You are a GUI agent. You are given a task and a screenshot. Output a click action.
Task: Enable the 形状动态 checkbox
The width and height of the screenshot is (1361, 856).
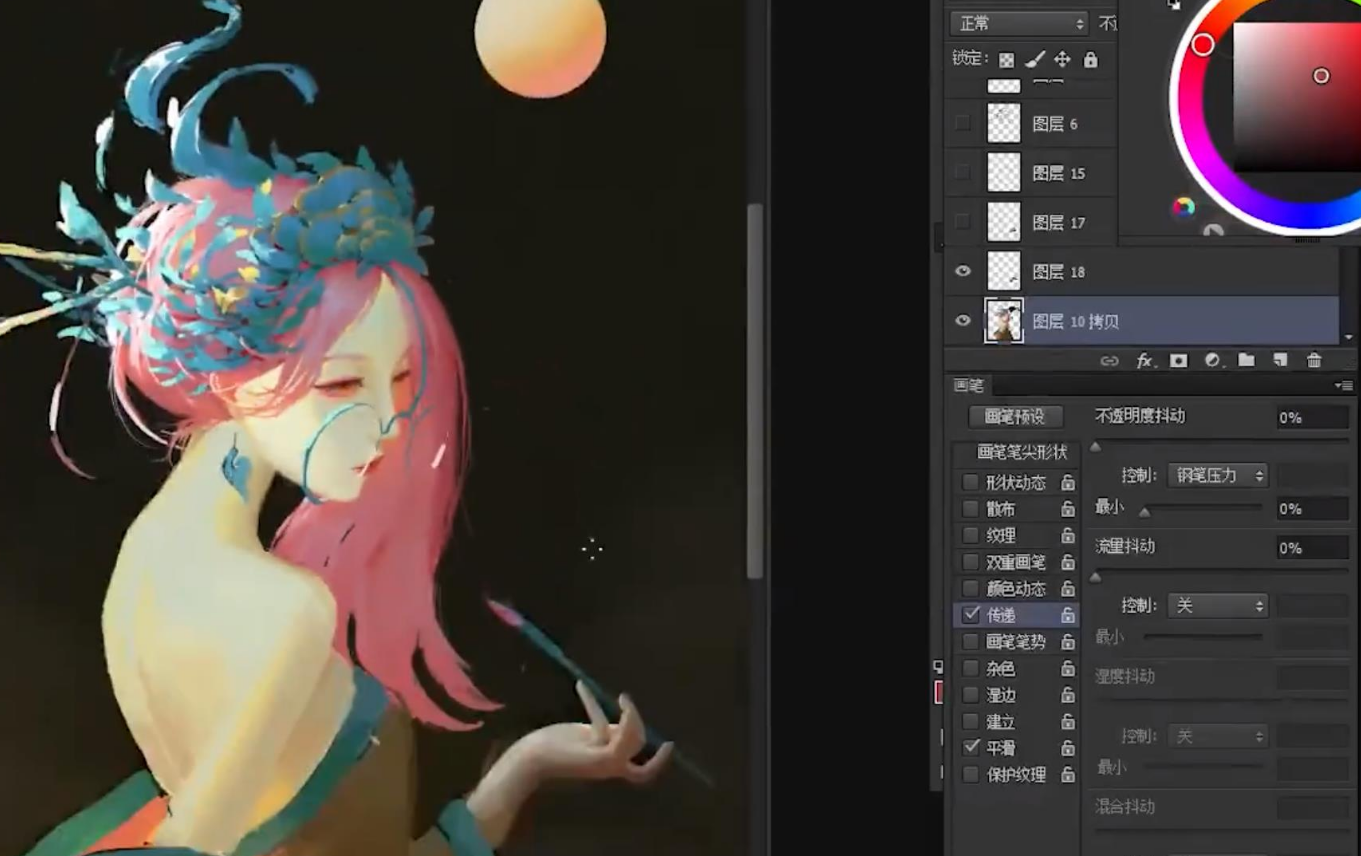[x=970, y=482]
